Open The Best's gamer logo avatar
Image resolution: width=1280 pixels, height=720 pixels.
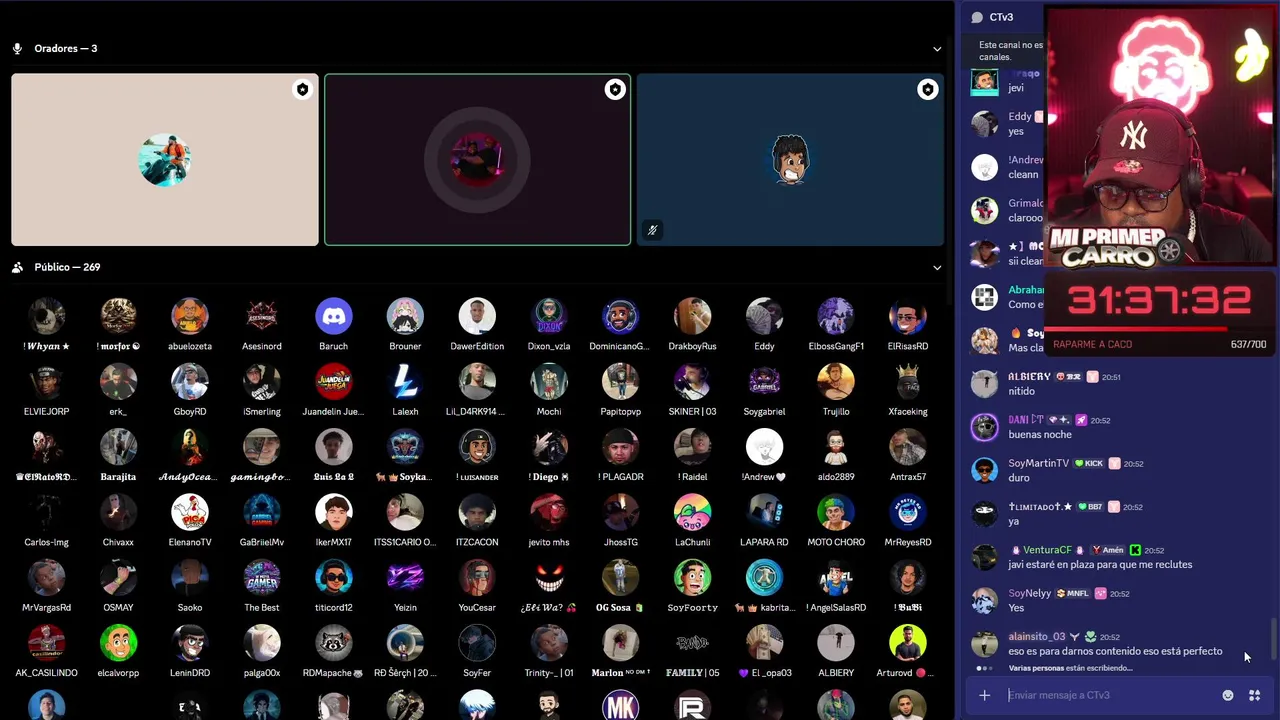pyautogui.click(x=262, y=577)
